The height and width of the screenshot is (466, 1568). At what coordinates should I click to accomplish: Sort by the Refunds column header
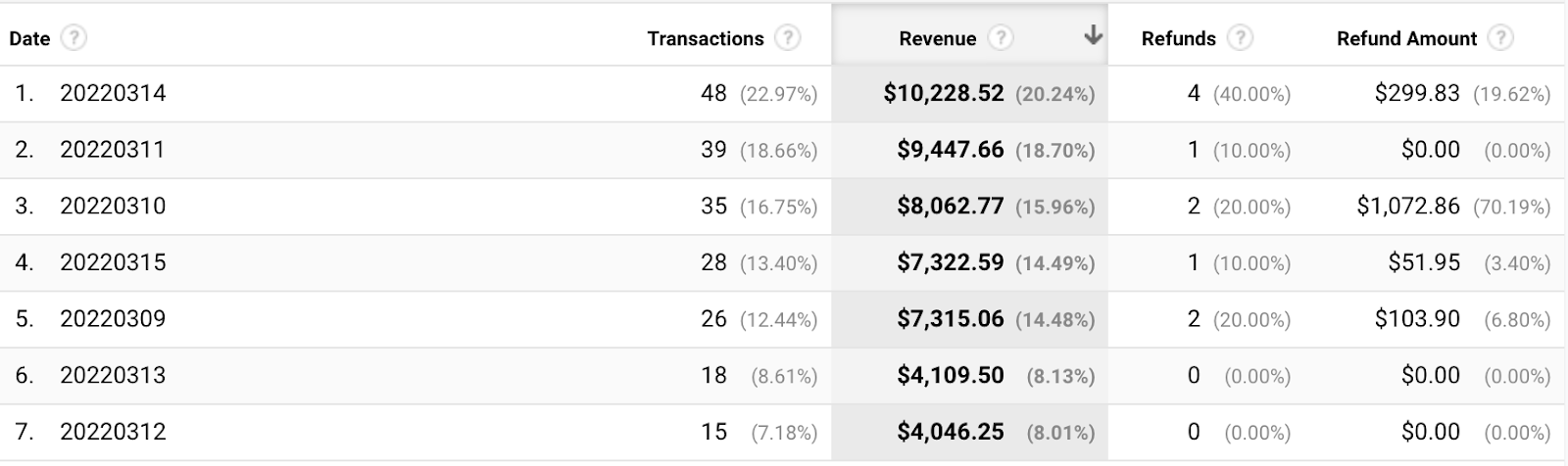tap(1178, 38)
